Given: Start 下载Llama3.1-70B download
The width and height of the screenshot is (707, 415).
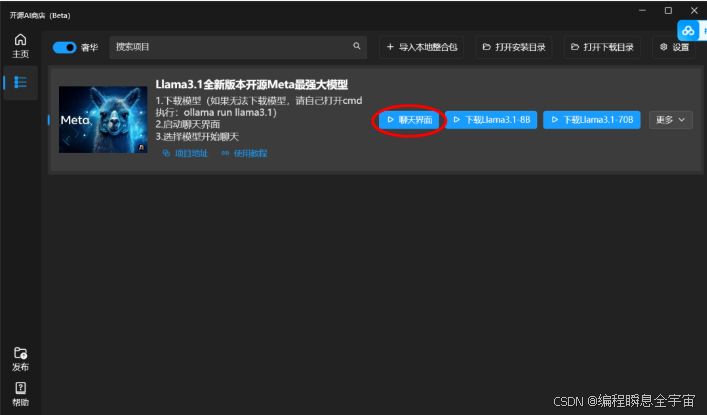Looking at the screenshot, I should coord(592,120).
